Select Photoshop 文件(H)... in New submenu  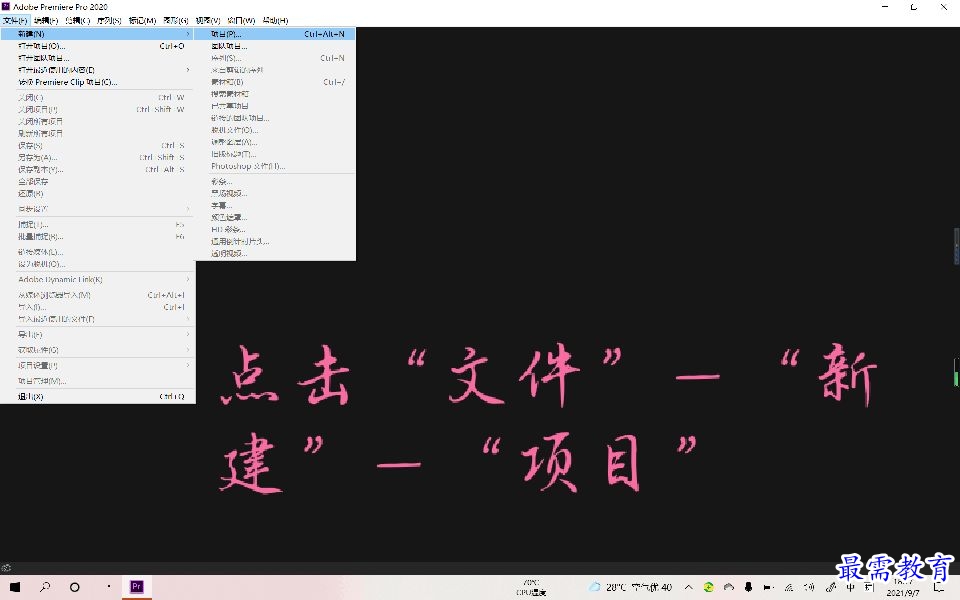tap(275, 166)
